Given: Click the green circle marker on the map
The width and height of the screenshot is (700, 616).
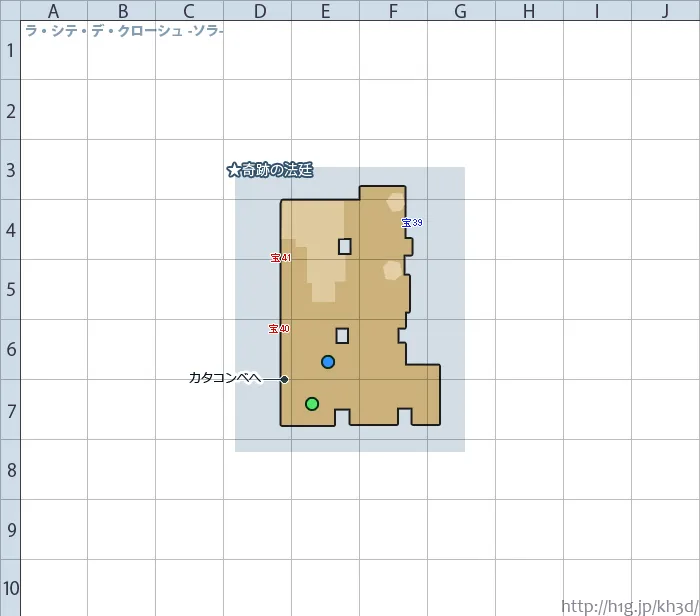Looking at the screenshot, I should (x=312, y=404).
